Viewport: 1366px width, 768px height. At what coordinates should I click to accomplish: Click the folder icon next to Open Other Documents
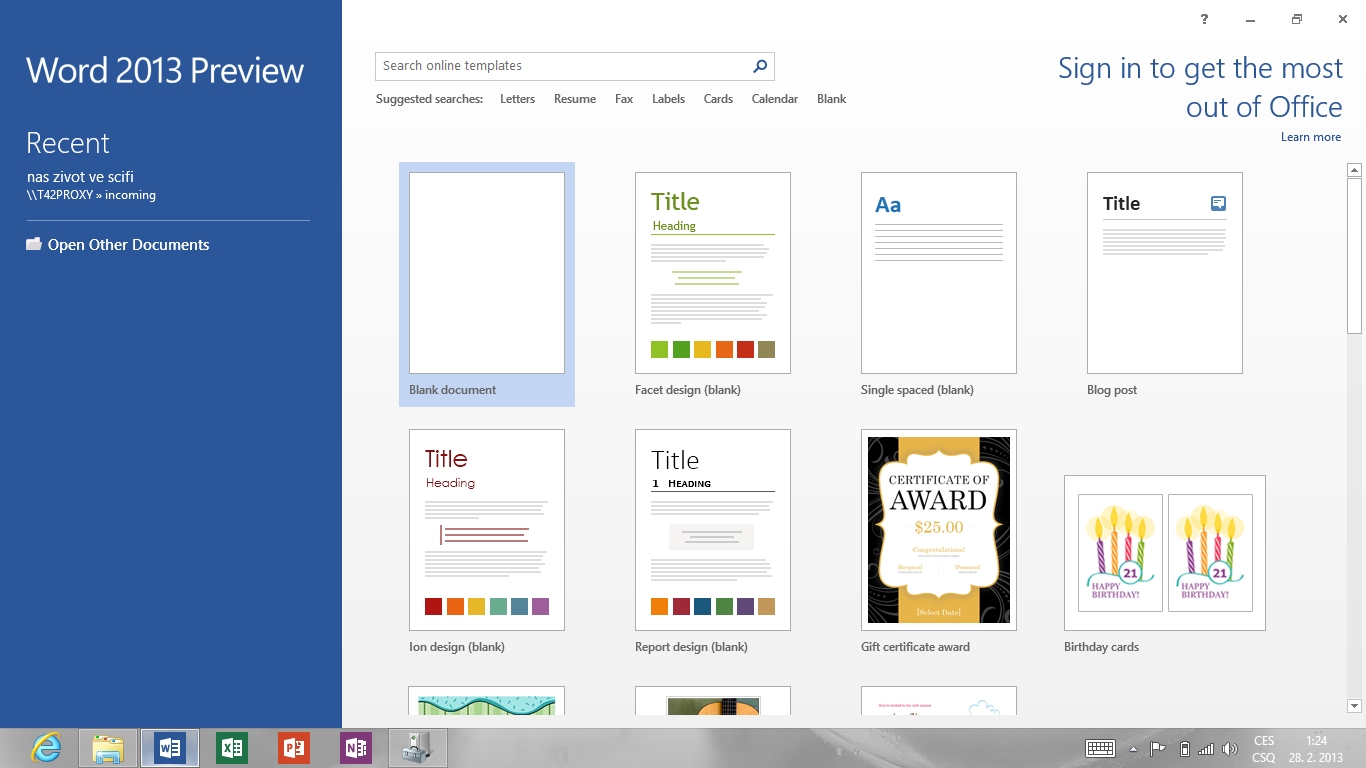point(34,244)
